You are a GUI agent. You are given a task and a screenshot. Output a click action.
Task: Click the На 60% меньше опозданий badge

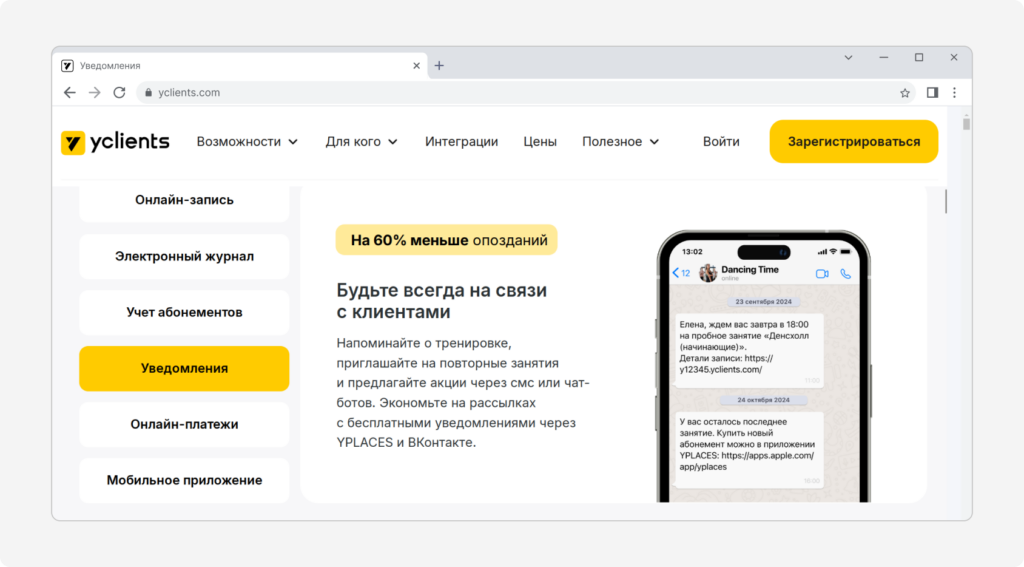(x=447, y=240)
